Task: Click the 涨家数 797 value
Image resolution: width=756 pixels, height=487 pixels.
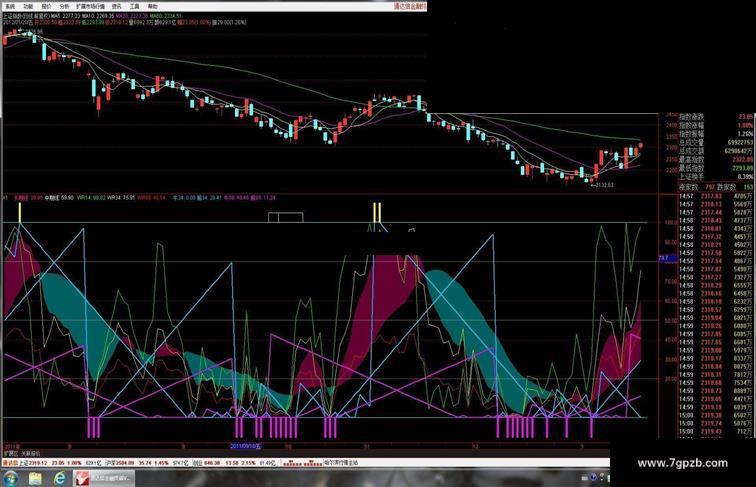Action: [710, 187]
